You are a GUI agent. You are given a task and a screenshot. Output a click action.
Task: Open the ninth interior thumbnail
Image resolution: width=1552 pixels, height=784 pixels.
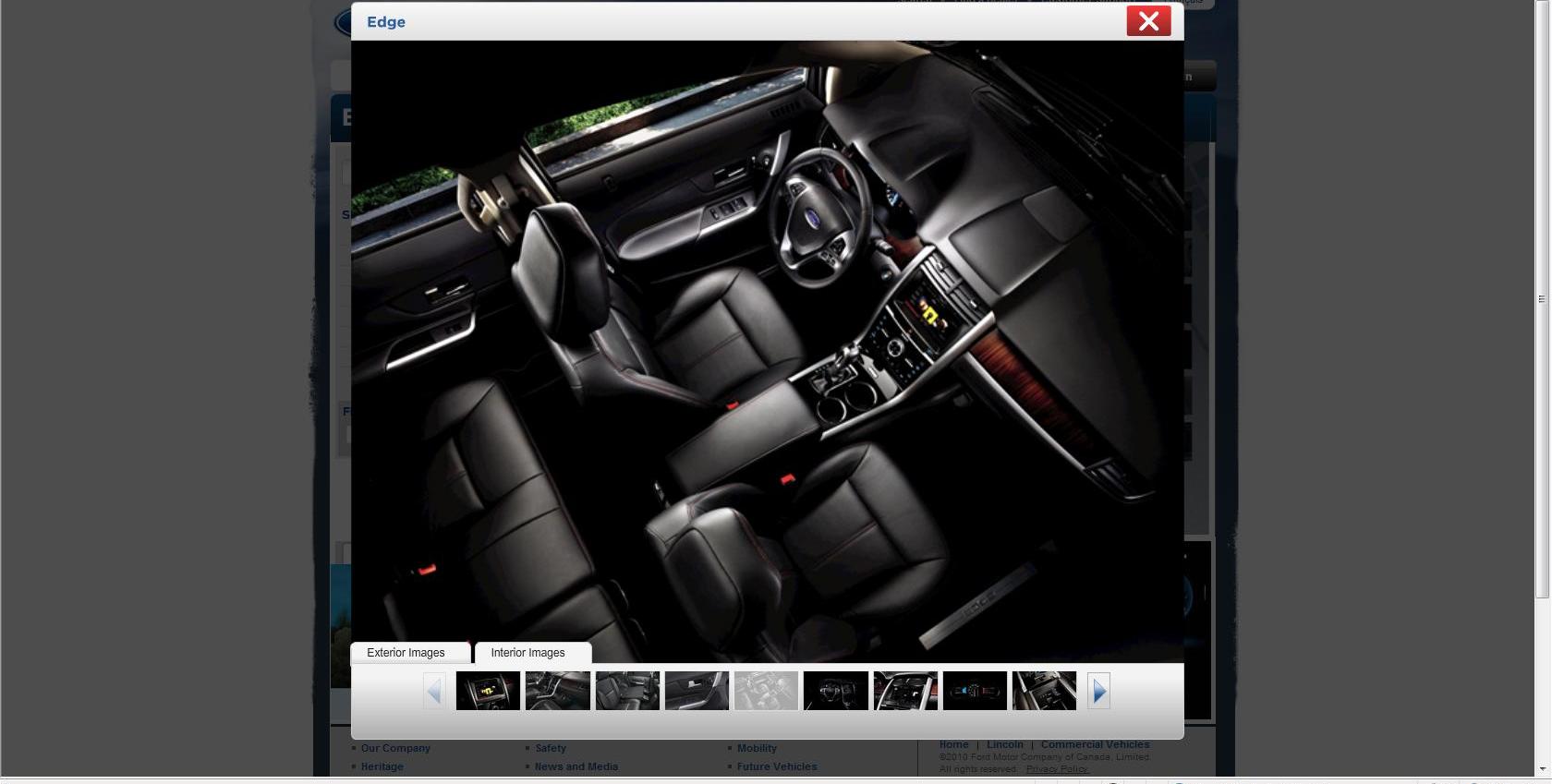pyautogui.click(x=1044, y=691)
